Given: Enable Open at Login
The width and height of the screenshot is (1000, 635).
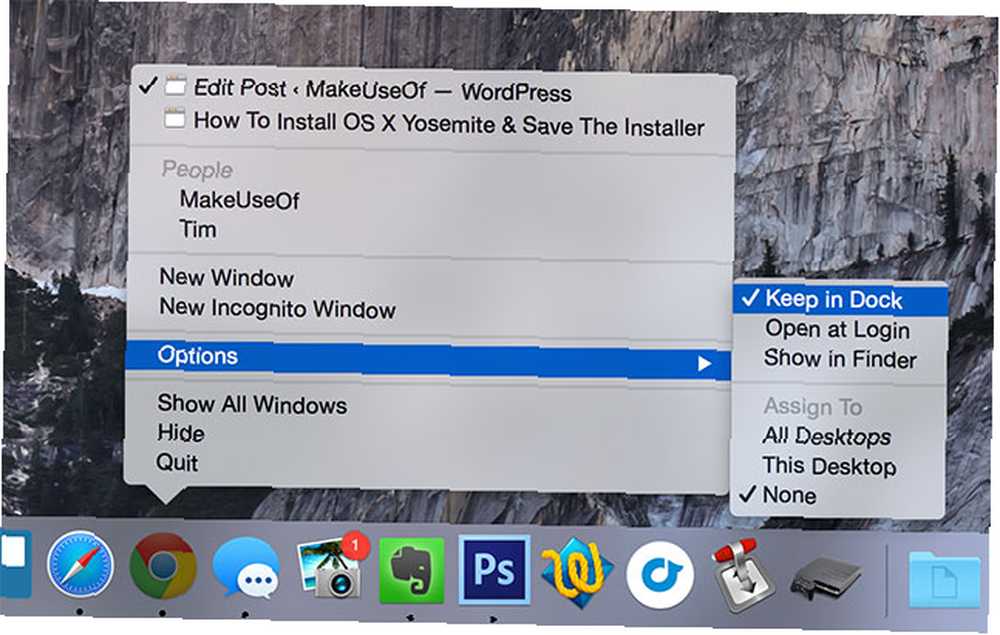Looking at the screenshot, I should 839,329.
